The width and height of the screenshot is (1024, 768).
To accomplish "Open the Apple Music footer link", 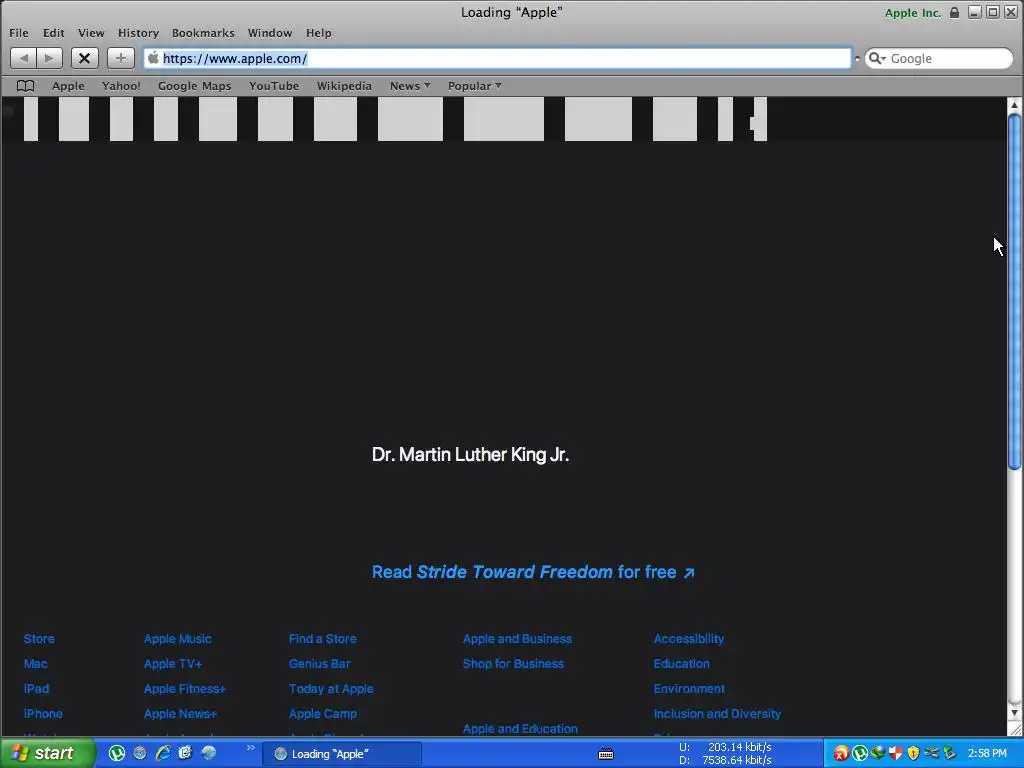I will 178,639.
